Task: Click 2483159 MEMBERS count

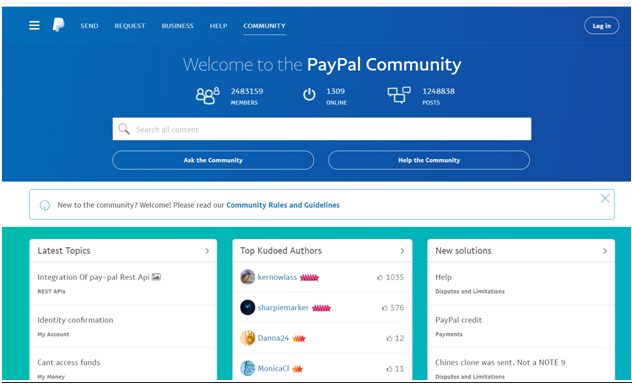Action: click(247, 96)
